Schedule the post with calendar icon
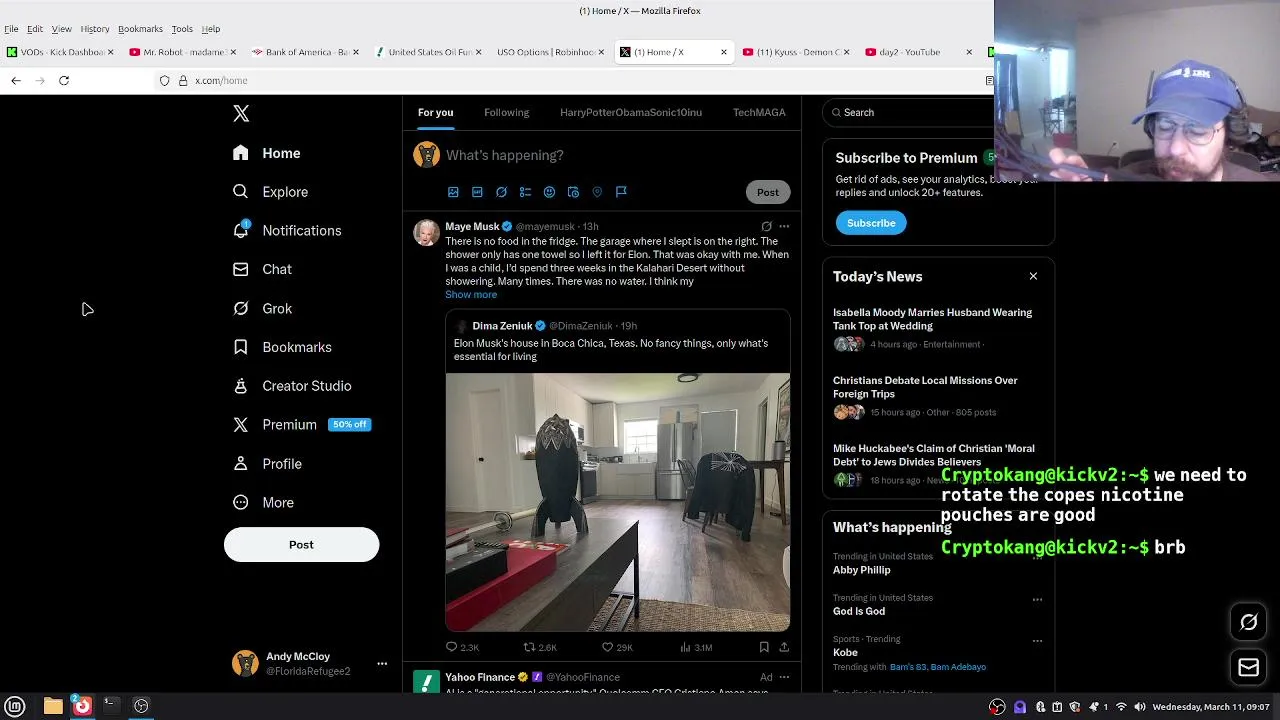This screenshot has width=1280, height=720. point(573,192)
